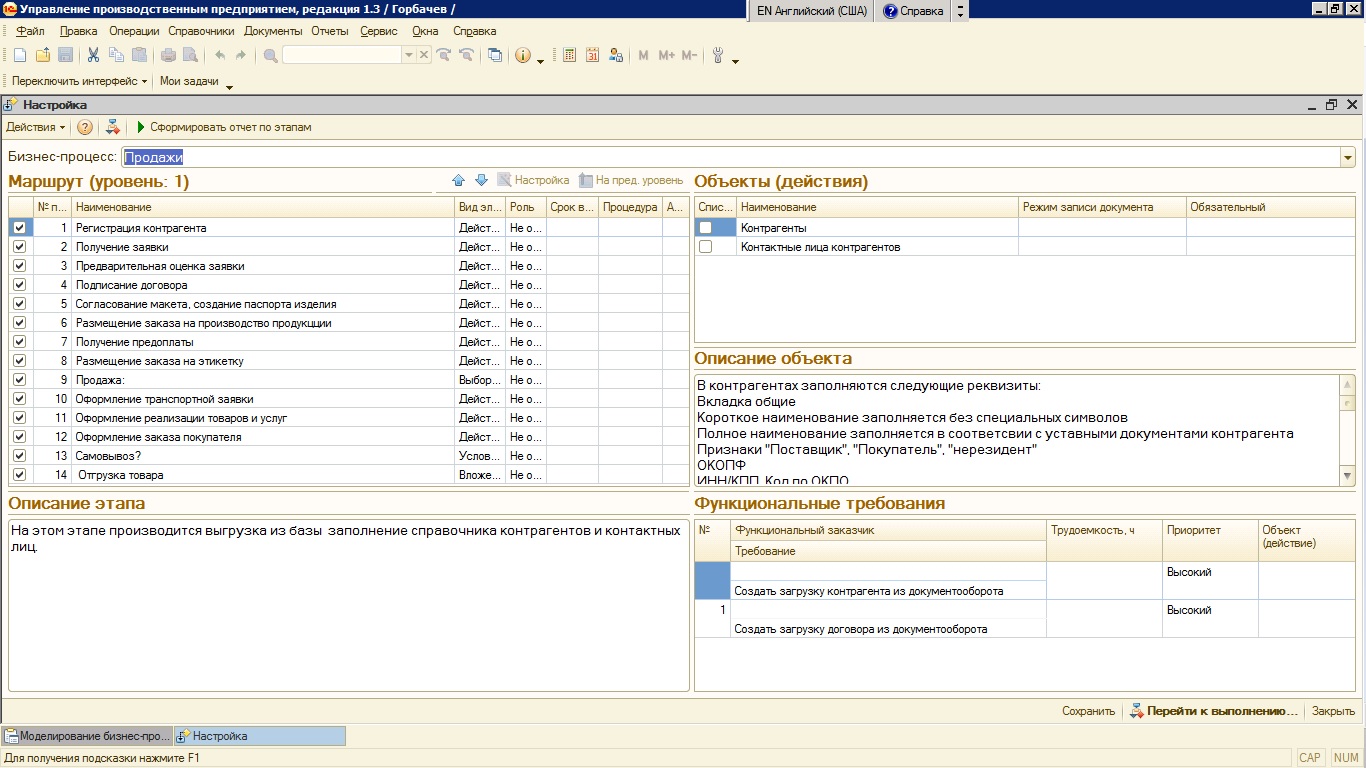
Task: Expand the Бизнес-процесс dropdown arrow
Action: (x=1348, y=157)
